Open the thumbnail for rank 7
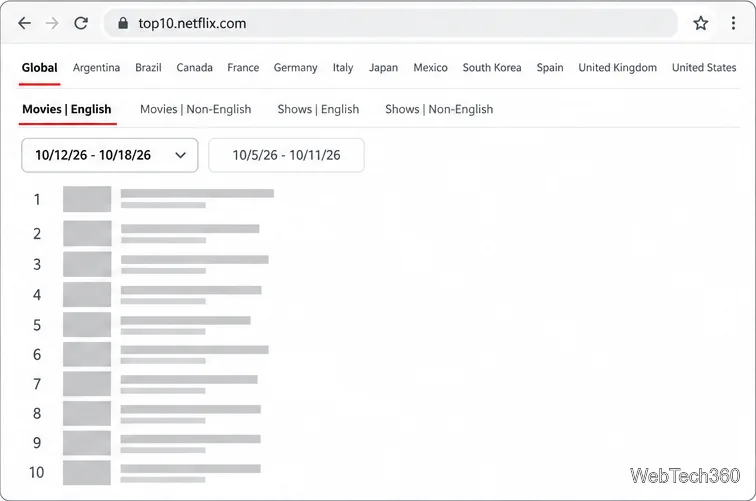The image size is (756, 501). pos(87,384)
